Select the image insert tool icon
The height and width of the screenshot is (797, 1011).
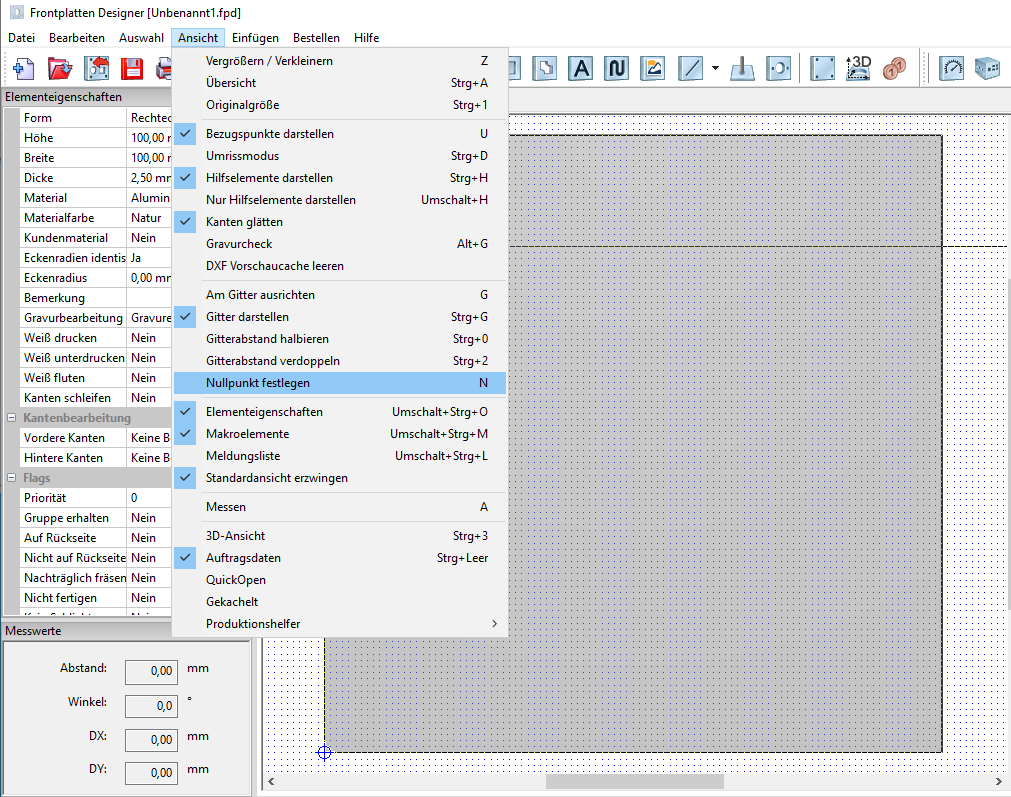653,69
